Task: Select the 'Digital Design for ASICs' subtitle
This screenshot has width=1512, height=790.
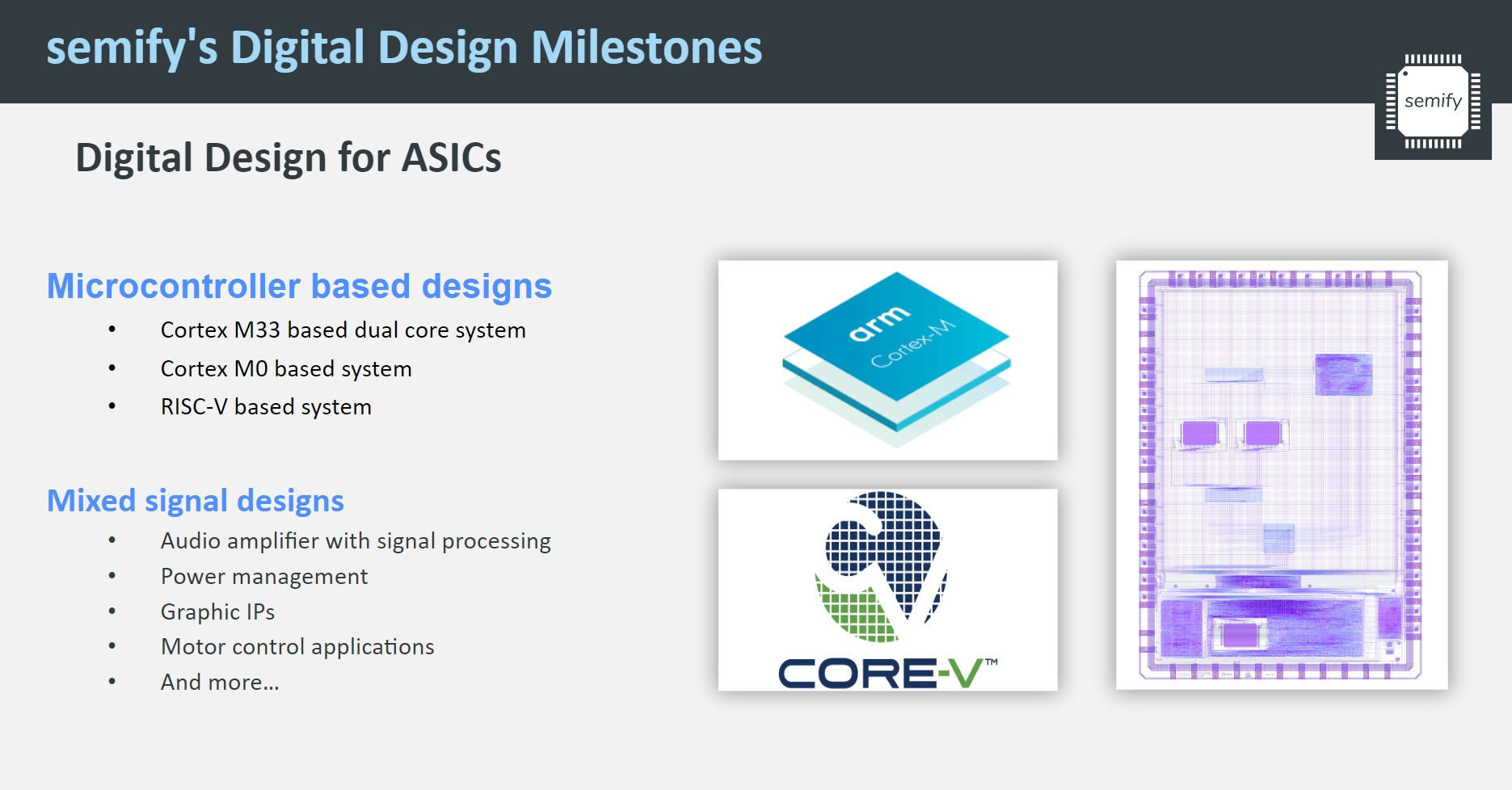Action: click(x=289, y=158)
